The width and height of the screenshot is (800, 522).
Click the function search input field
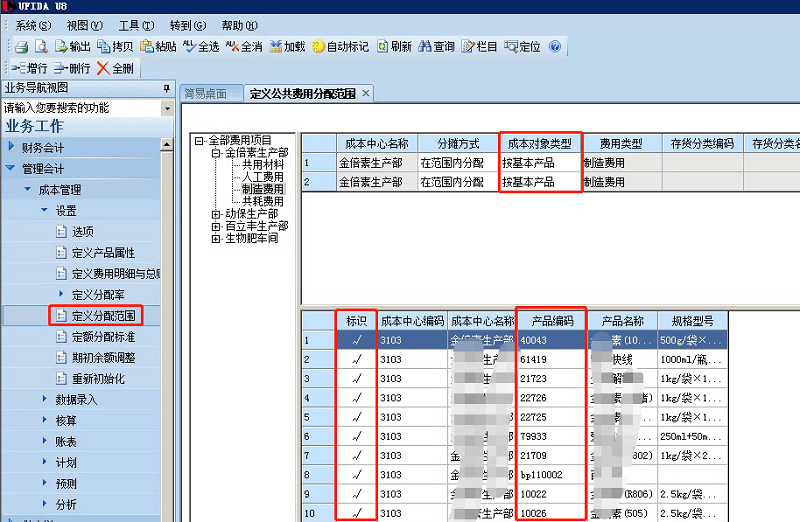(82, 108)
